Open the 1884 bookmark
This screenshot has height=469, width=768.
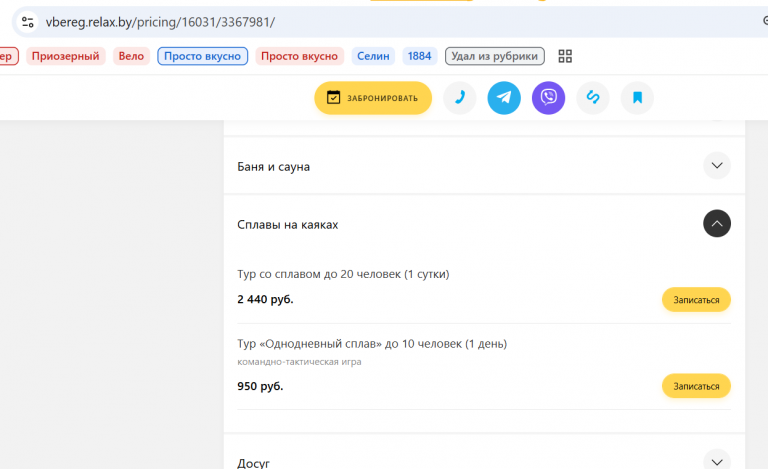pyautogui.click(x=419, y=56)
